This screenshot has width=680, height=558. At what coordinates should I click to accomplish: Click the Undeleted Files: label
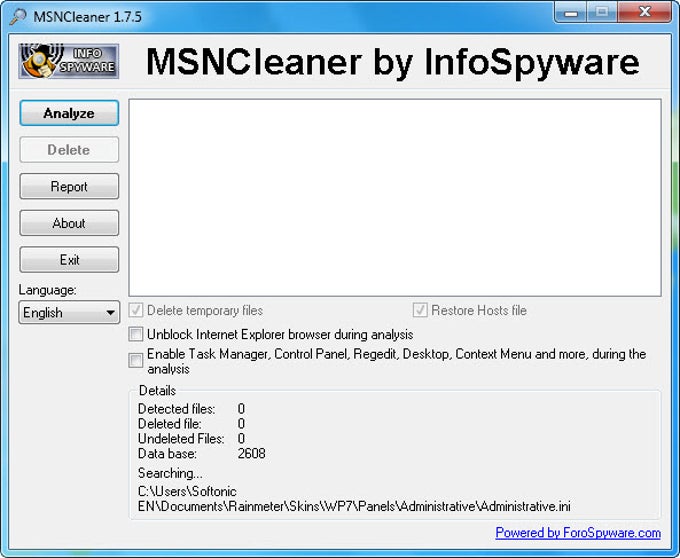coord(181,439)
